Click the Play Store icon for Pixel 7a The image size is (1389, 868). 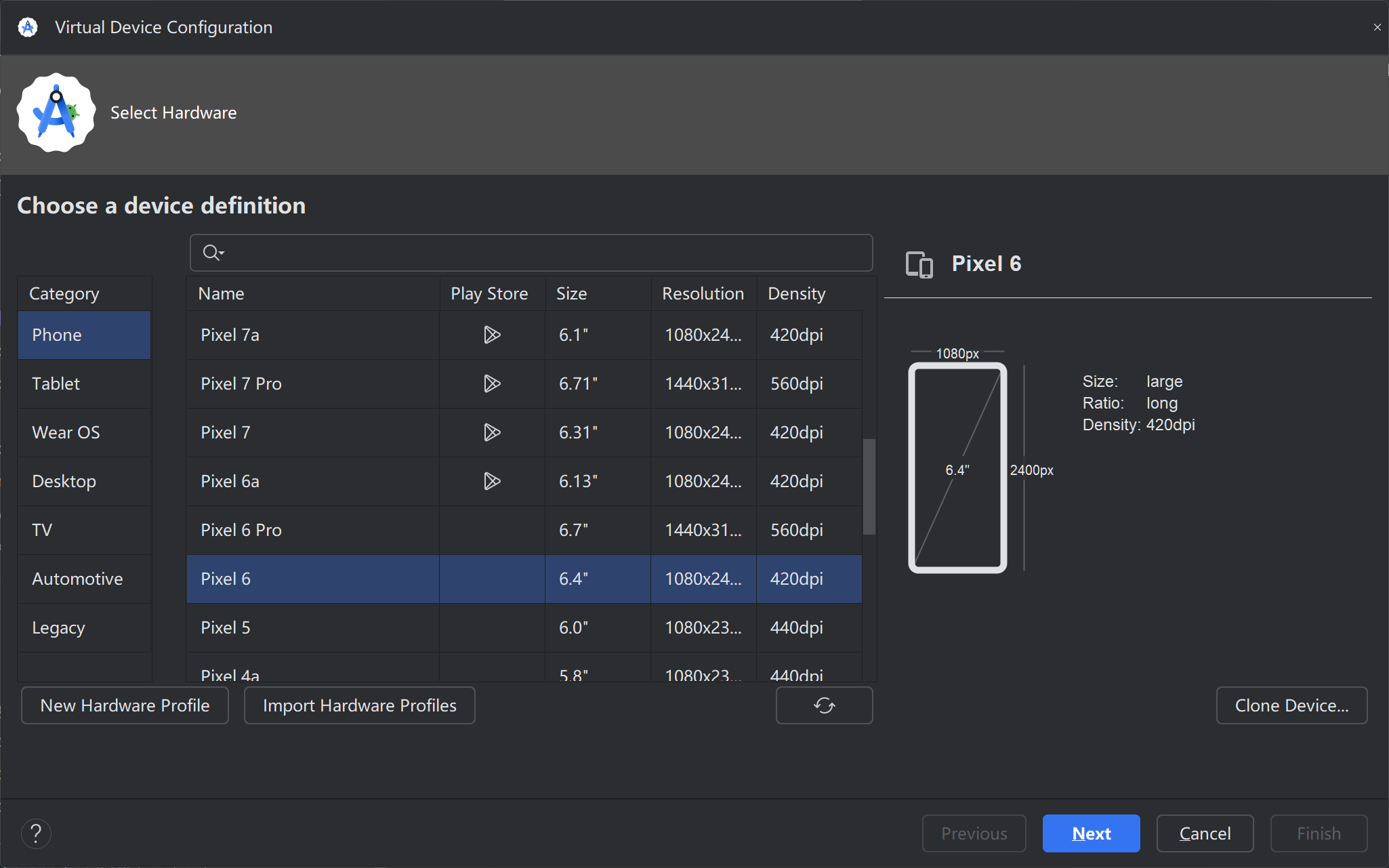492,335
